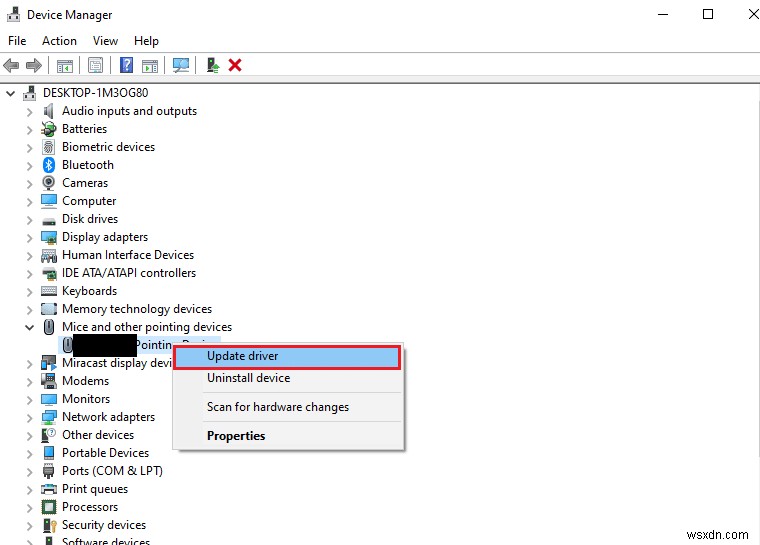The width and height of the screenshot is (760, 545).
Task: Expand the Network adapters chevron
Action: click(30, 417)
